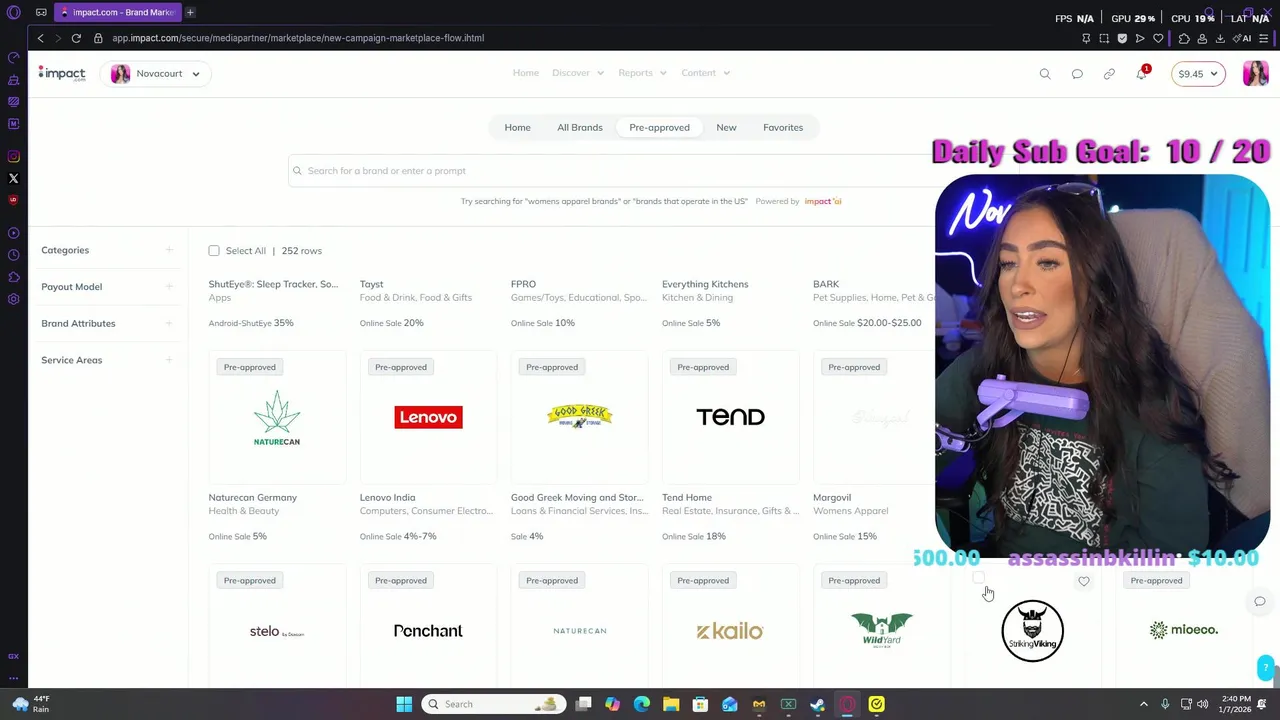Open GX Cleaner icon in sidebar
1280x720 pixels.
tap(13, 80)
